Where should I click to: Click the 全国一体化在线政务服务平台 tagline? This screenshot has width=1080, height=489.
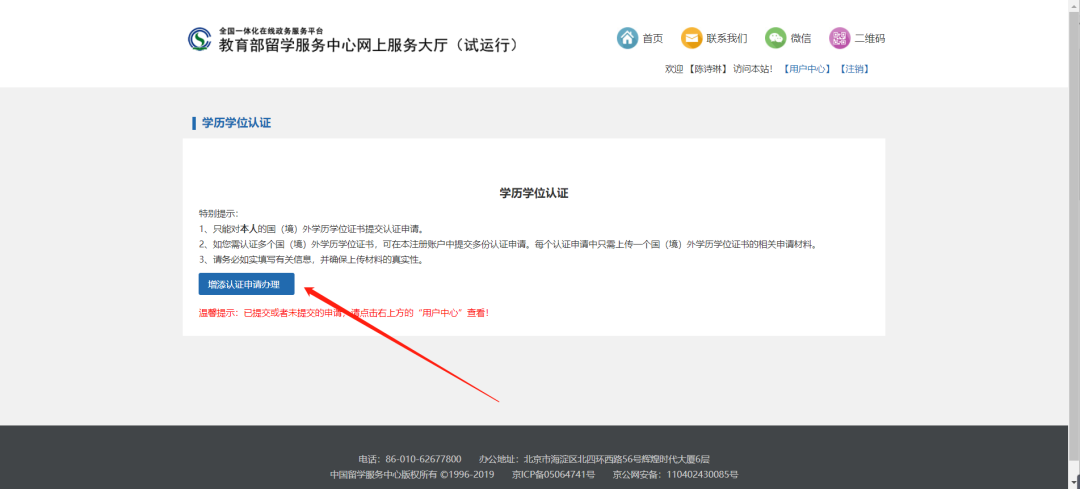click(271, 31)
